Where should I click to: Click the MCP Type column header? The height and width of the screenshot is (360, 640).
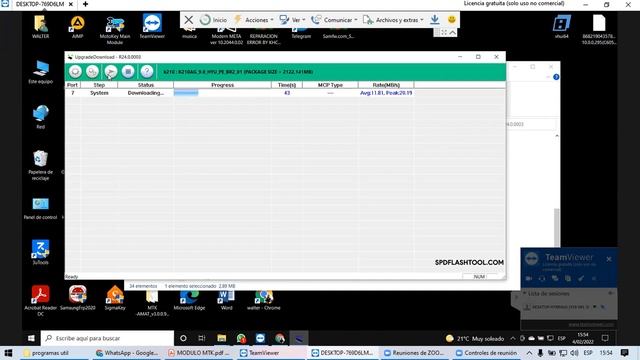tap(330, 85)
